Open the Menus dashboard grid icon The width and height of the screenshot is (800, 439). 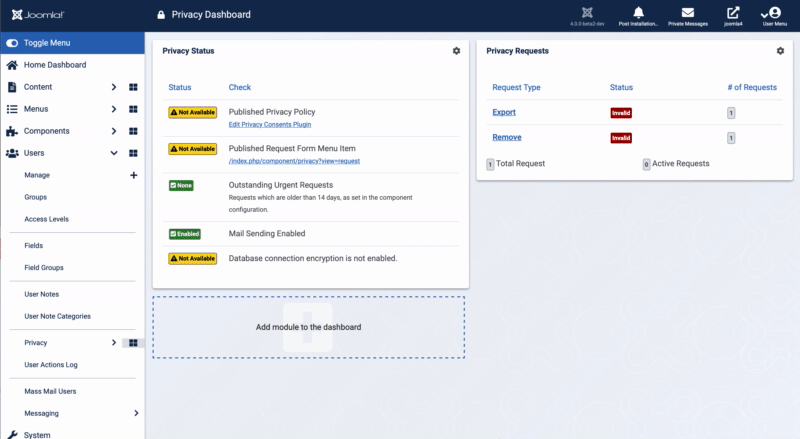pos(133,109)
